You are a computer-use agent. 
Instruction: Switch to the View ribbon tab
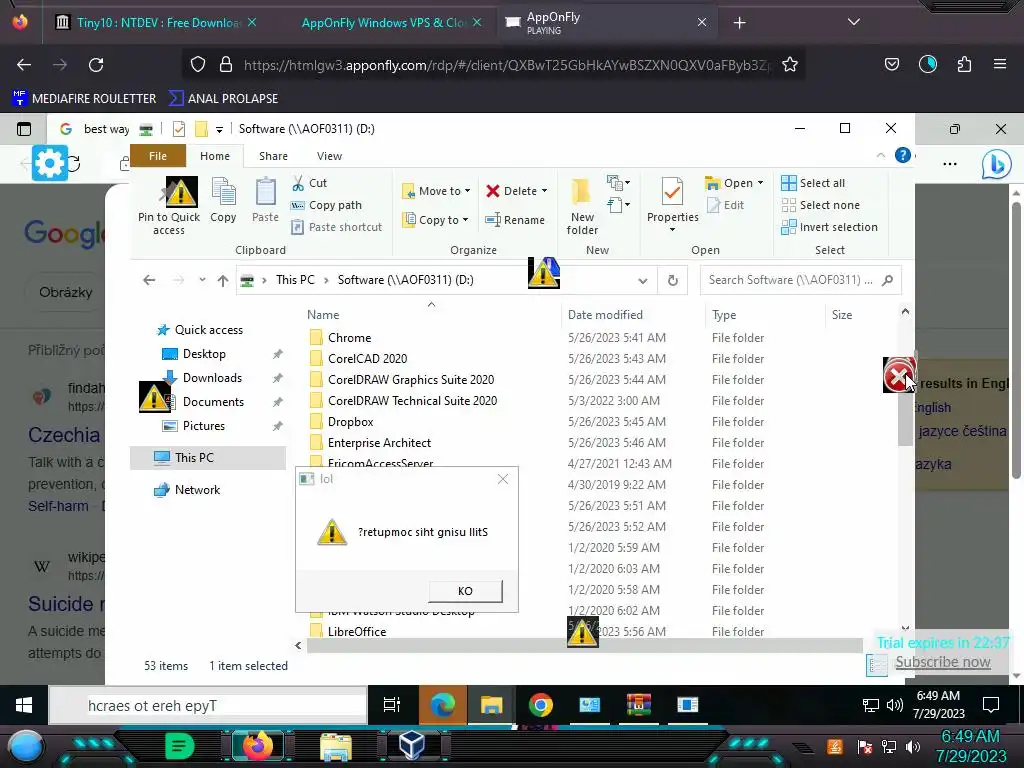click(x=329, y=156)
